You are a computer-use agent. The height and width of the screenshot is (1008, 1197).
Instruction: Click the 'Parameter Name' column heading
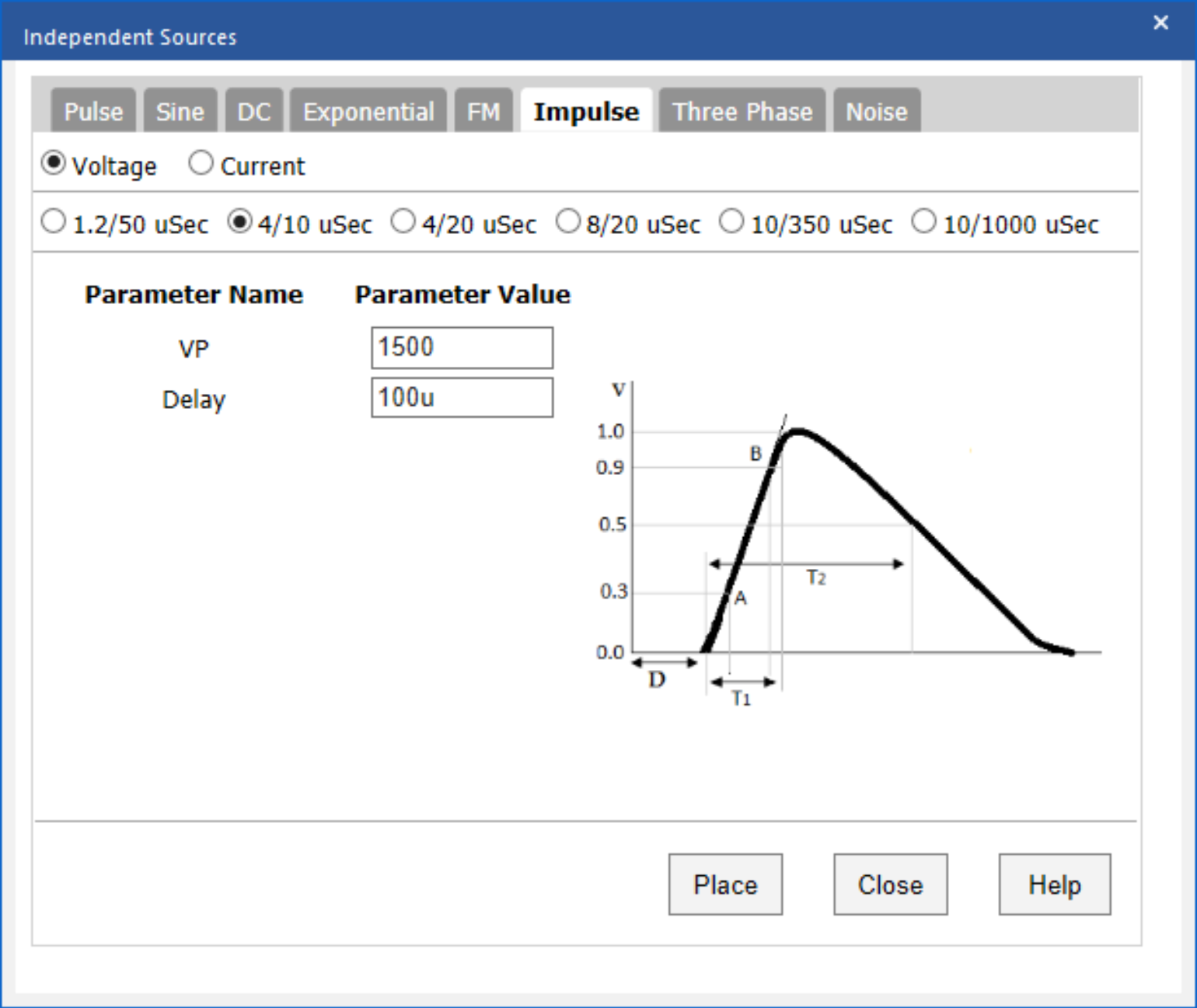[x=194, y=295]
